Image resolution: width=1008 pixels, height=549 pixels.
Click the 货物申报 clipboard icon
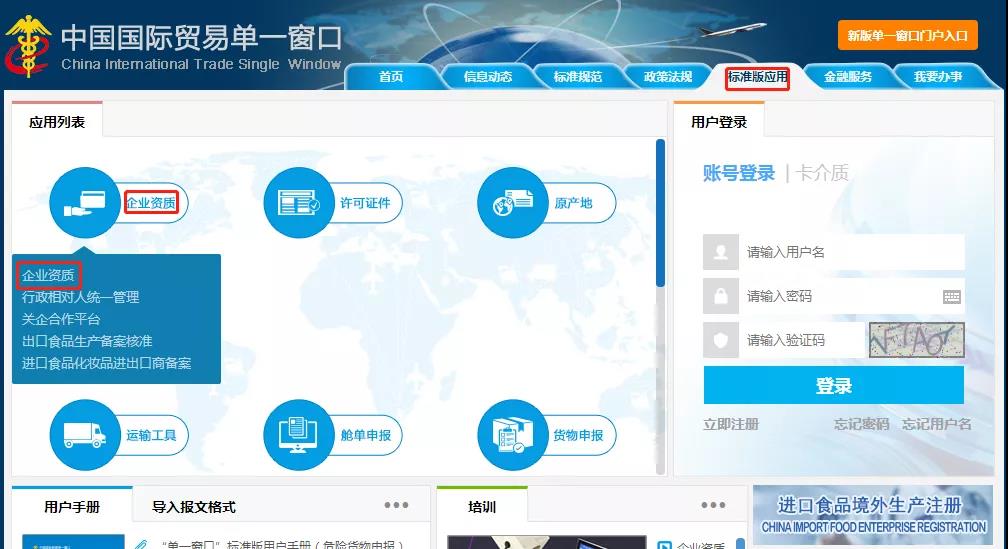(x=512, y=435)
